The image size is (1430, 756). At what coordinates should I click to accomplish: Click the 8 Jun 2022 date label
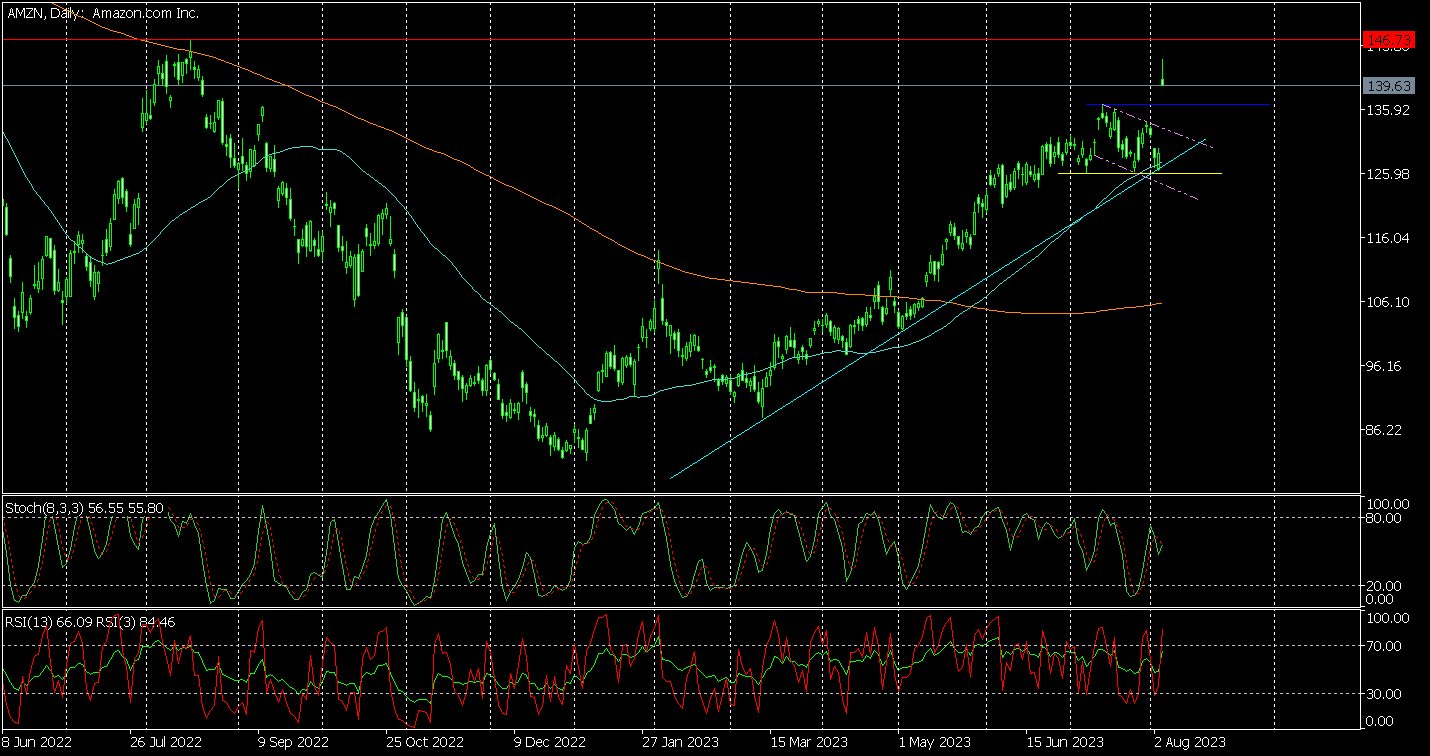pos(35,742)
